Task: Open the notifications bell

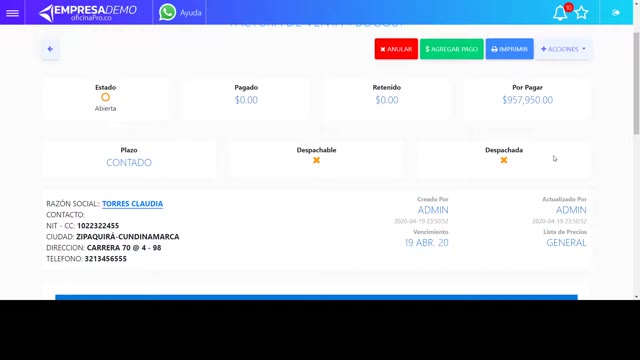Action: 560,13
